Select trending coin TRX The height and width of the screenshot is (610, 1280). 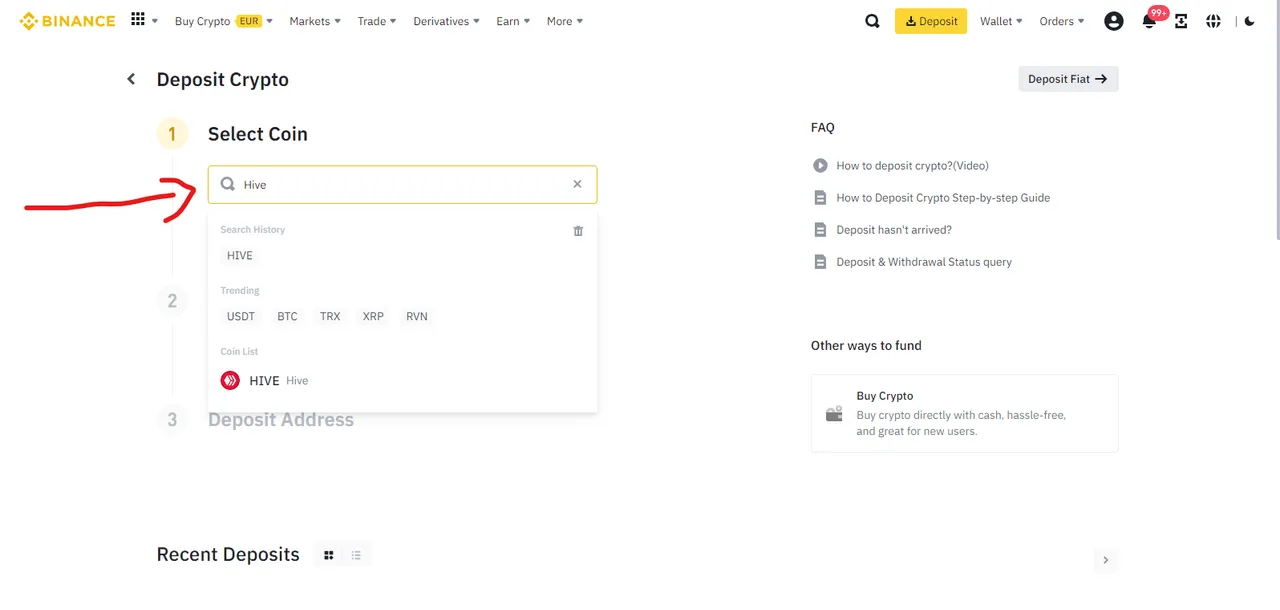tap(330, 317)
